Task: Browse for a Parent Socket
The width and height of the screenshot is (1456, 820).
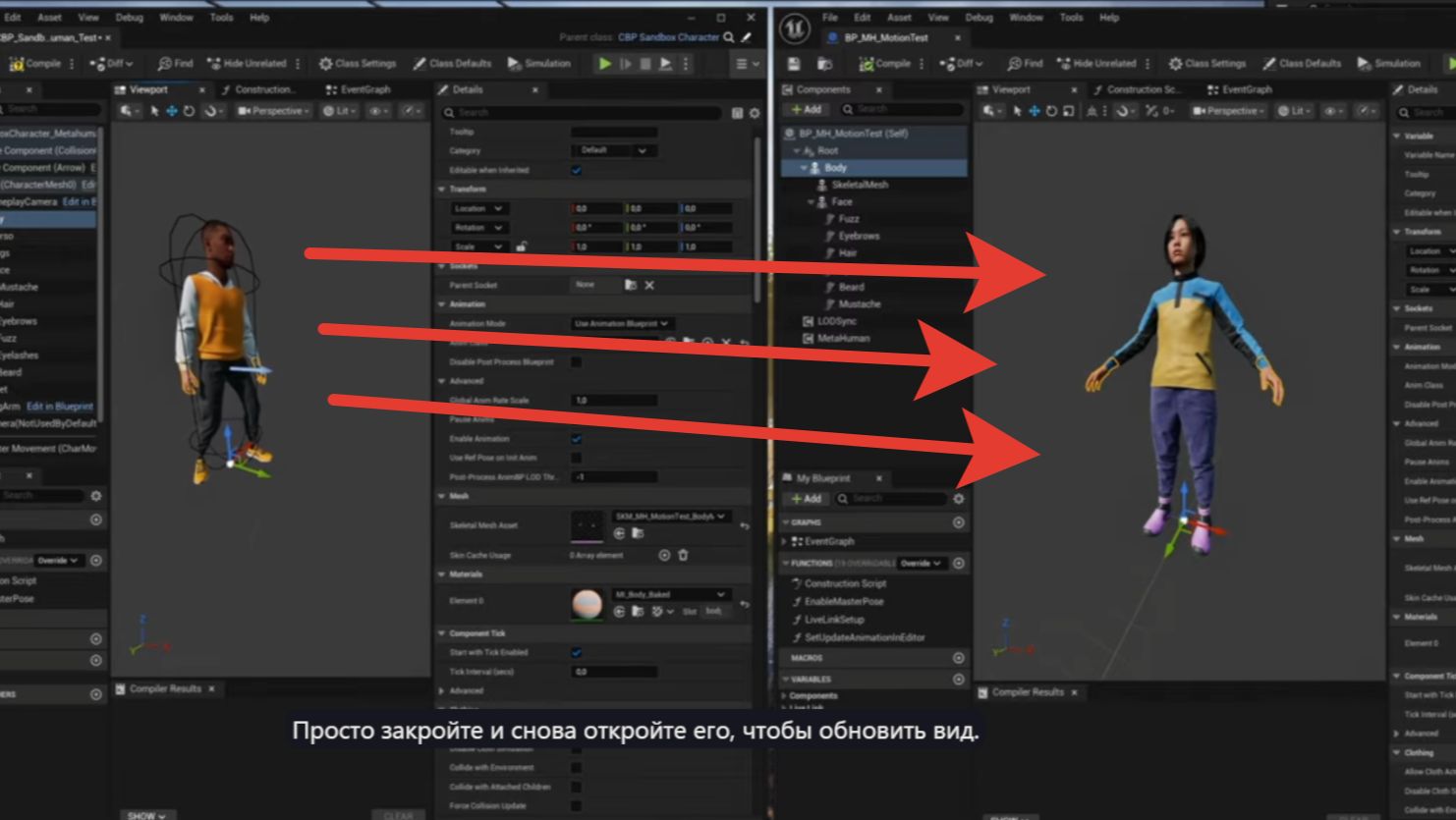Action: (x=631, y=285)
